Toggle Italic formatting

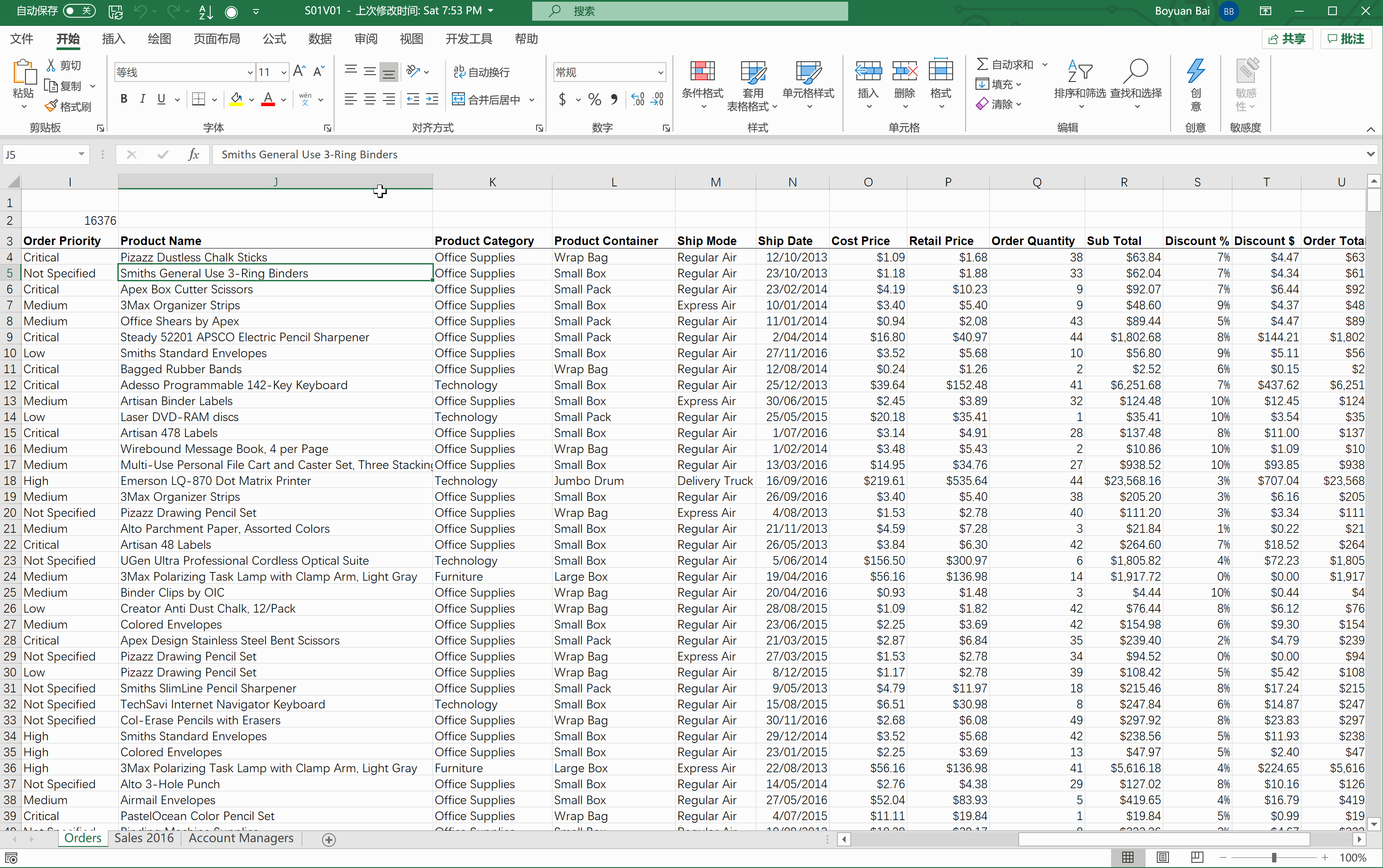tap(142, 99)
